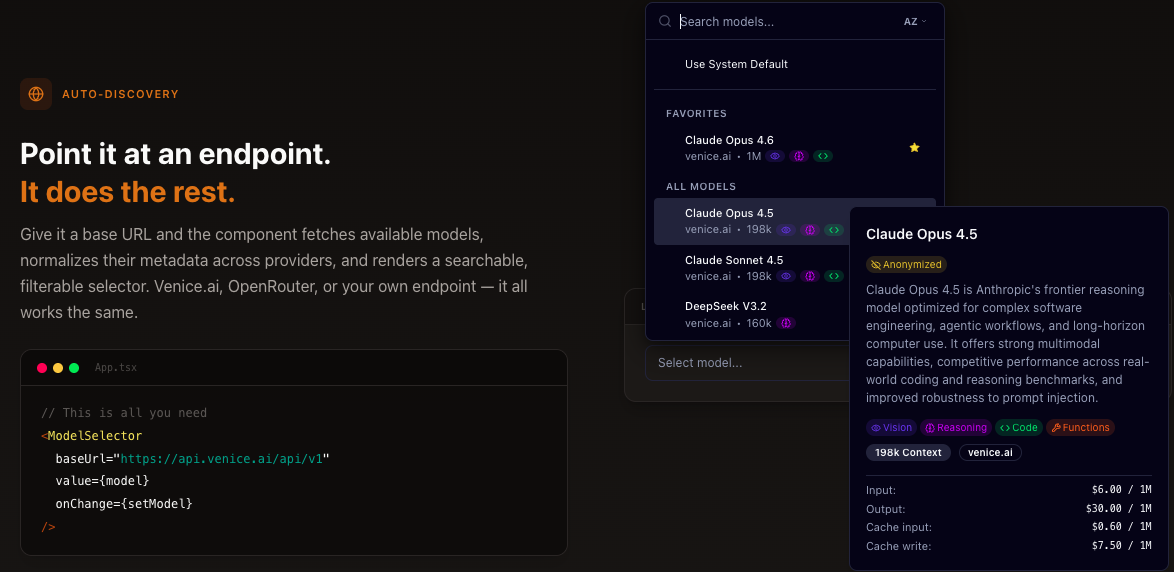Select Claude Opus 4.6 from Favorites
The width and height of the screenshot is (1174, 572).
795,147
